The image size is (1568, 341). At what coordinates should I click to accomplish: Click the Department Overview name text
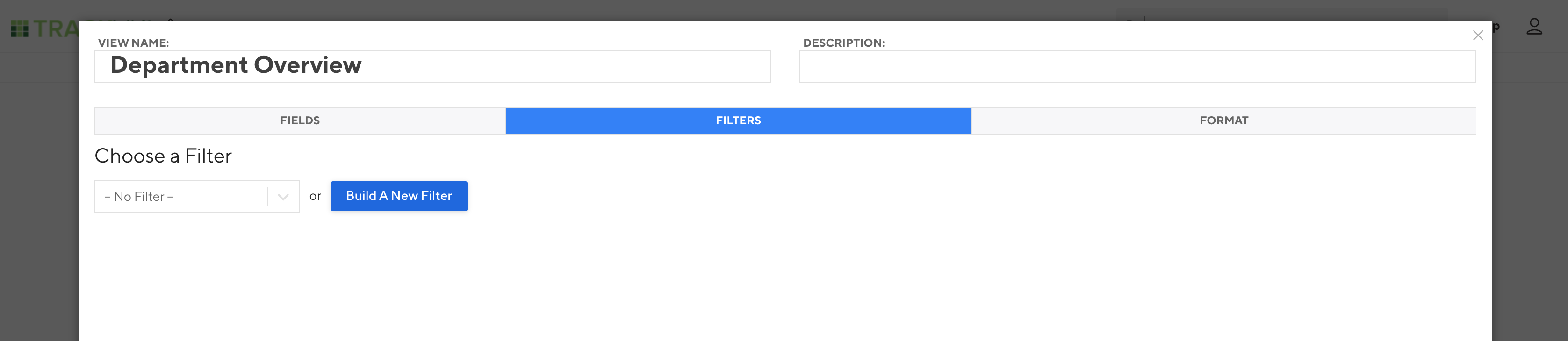tap(236, 65)
